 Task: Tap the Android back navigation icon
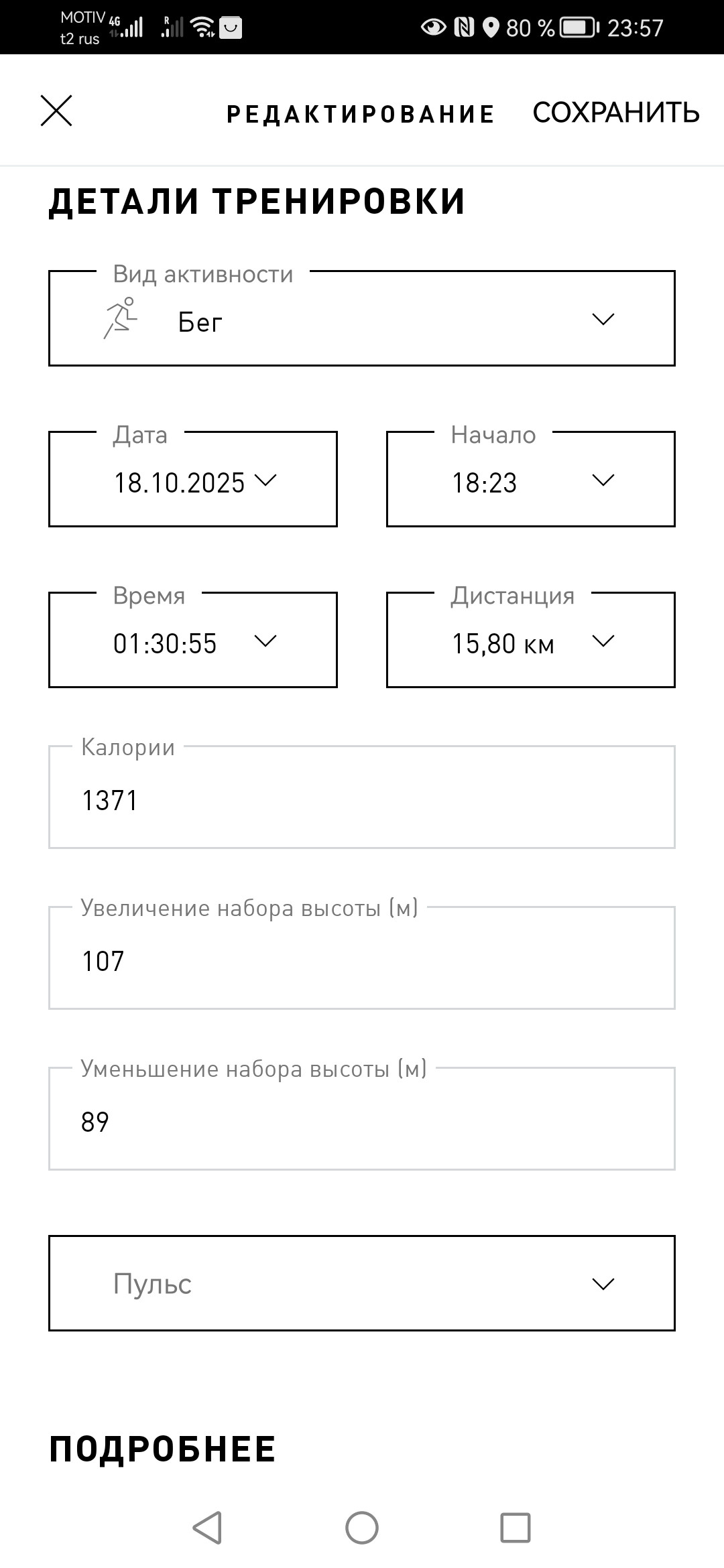click(207, 1528)
